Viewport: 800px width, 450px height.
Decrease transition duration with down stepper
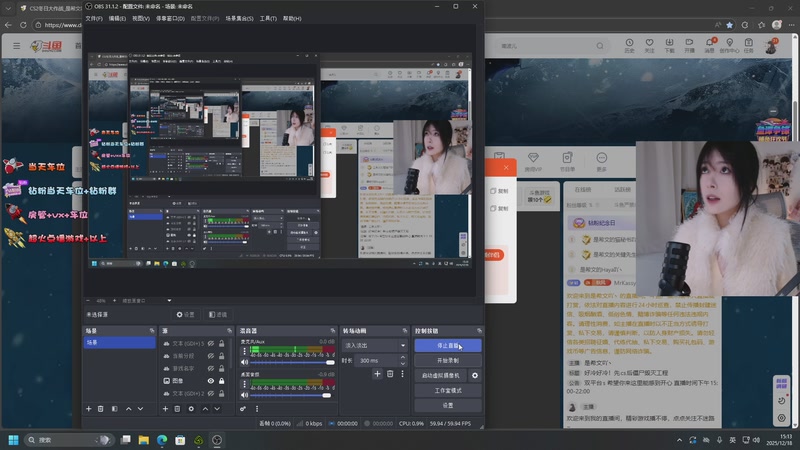[x=403, y=363]
